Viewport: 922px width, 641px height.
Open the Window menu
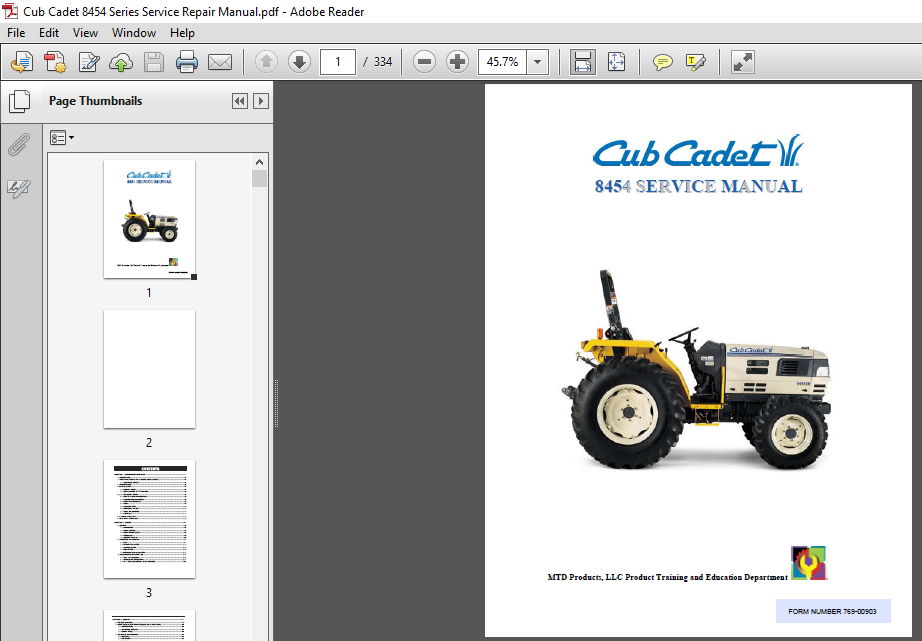134,33
